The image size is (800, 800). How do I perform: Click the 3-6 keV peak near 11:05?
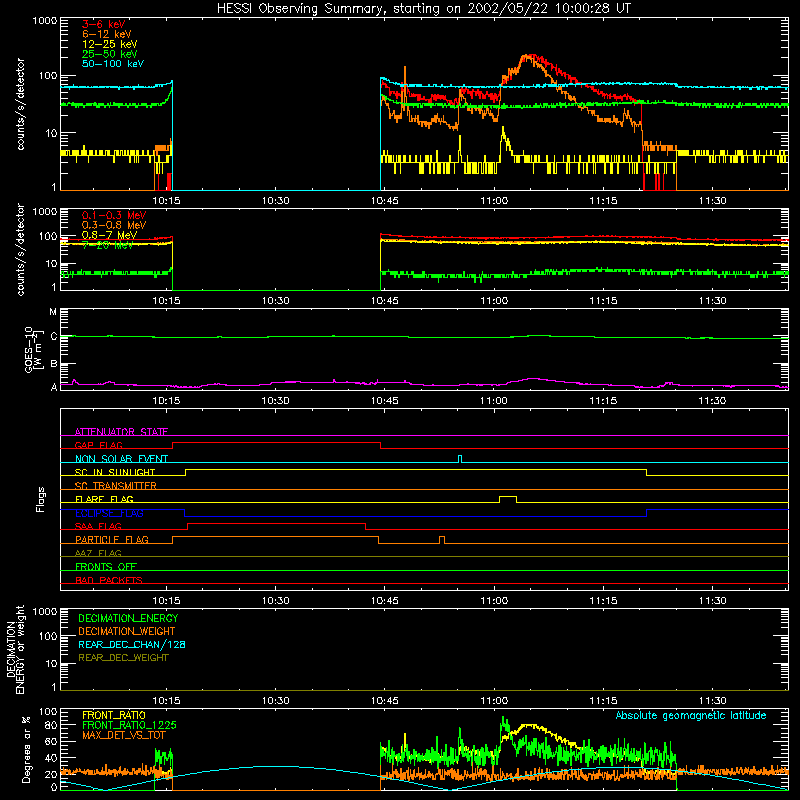[x=531, y=56]
